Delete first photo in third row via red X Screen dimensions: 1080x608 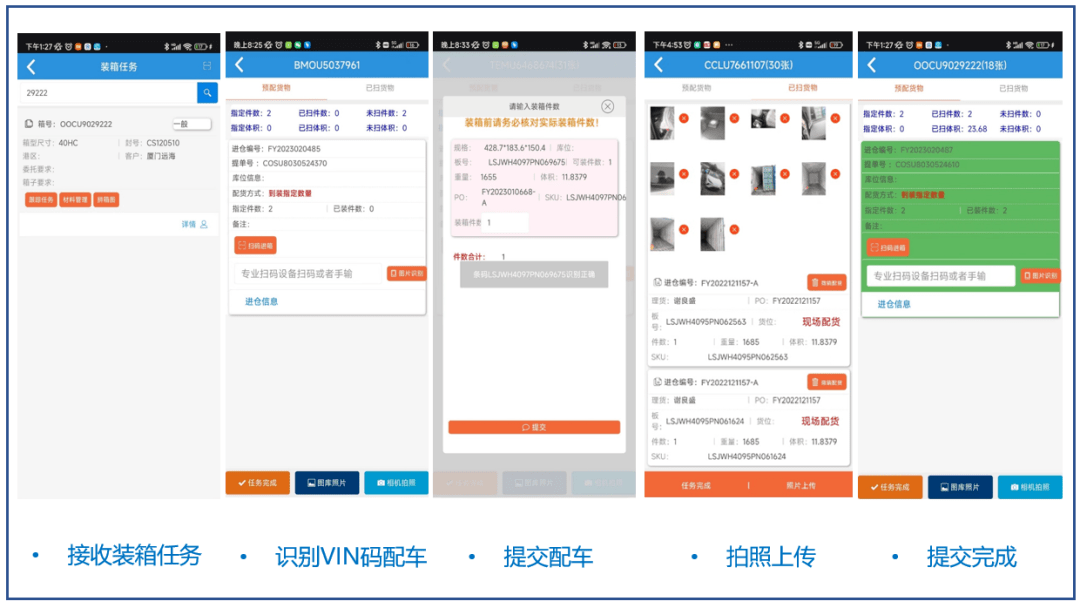tap(684, 229)
